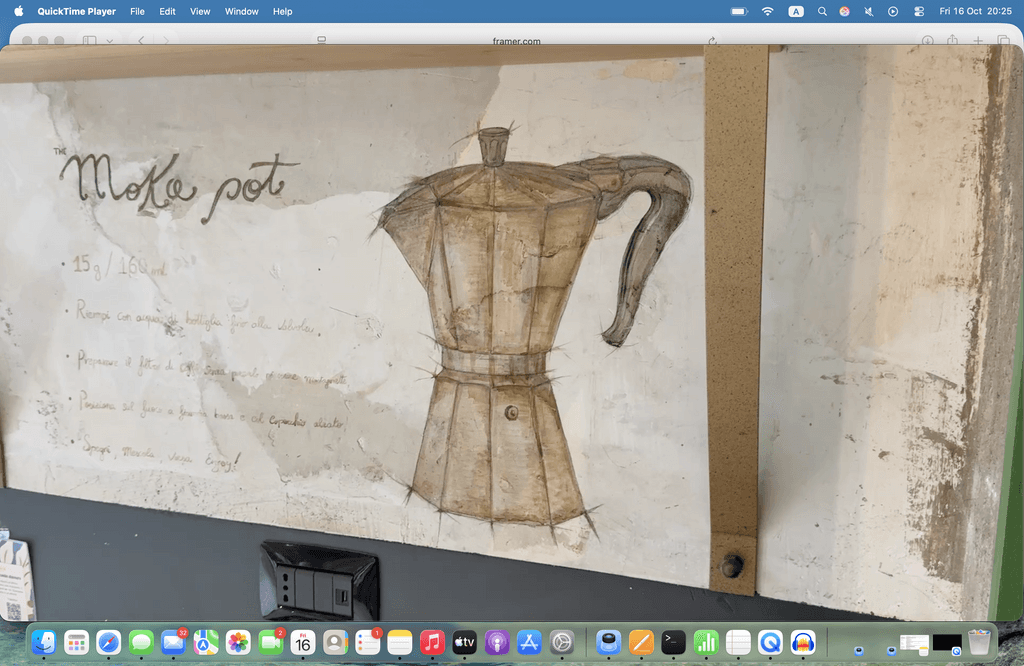
Task: Open Terminal from the Dock
Action: click(673, 642)
